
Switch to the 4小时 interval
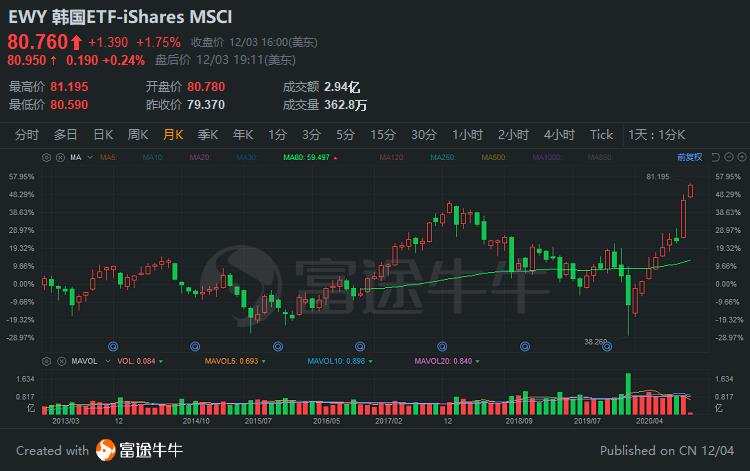(559, 135)
